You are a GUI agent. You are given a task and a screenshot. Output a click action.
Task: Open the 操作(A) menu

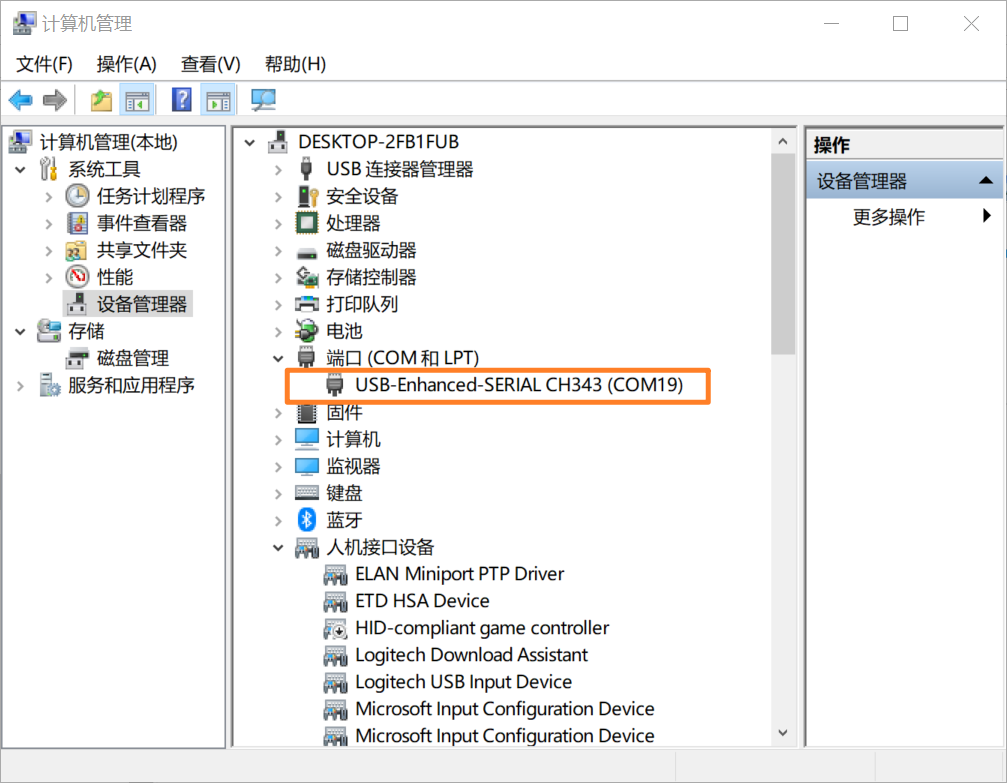(126, 63)
